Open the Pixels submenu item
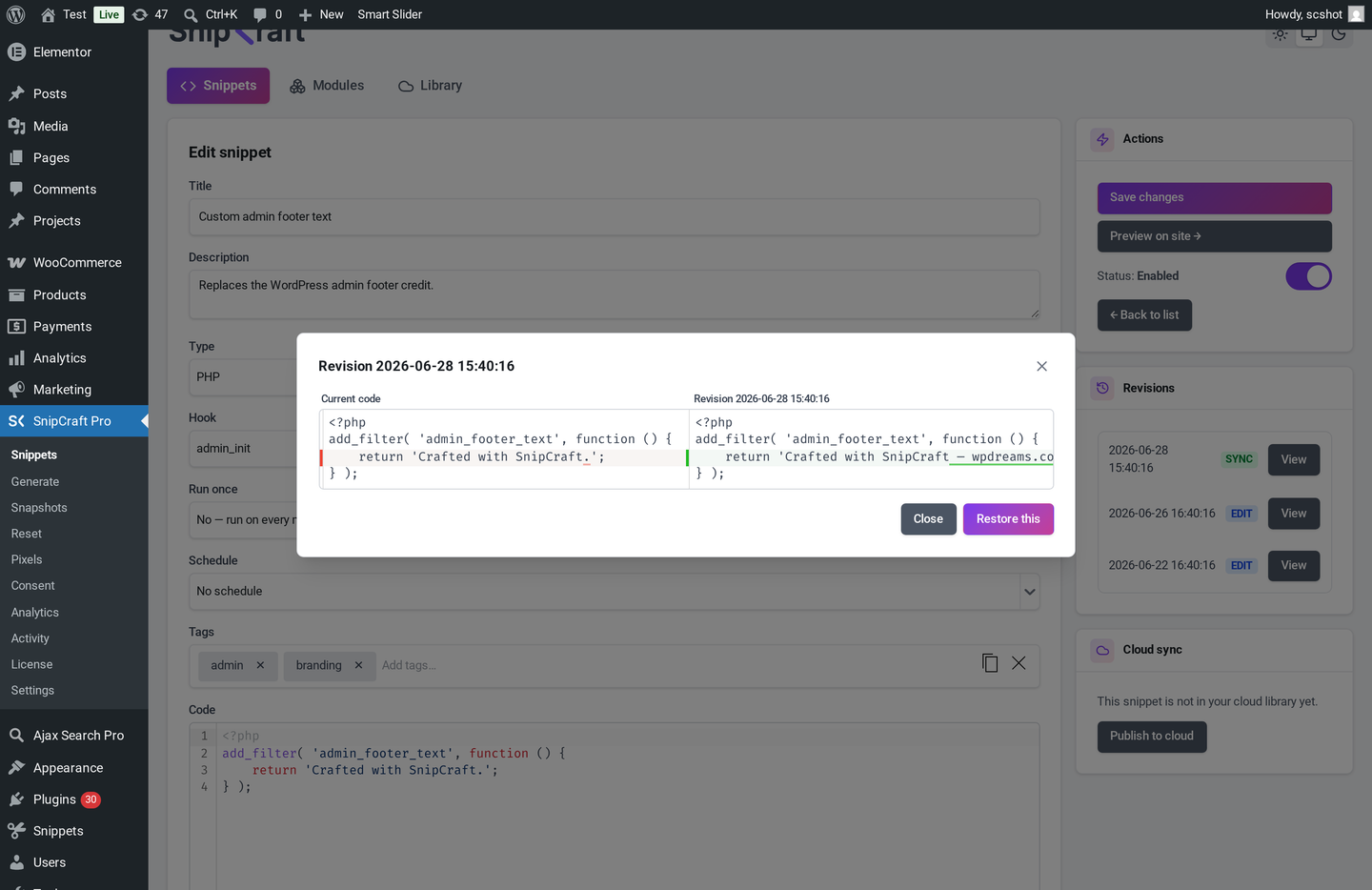1372x890 pixels. [x=27, y=560]
